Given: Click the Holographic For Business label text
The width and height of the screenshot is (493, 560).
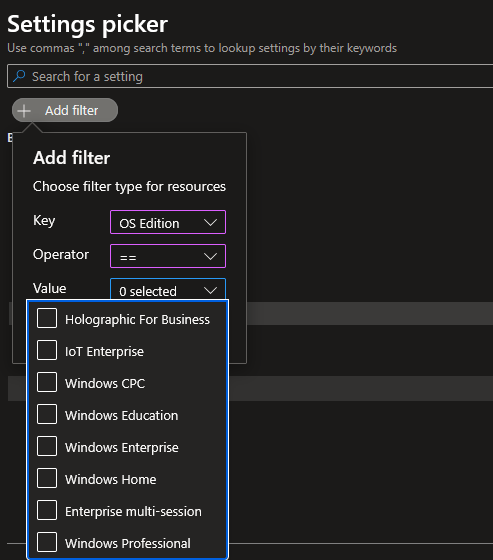Looking at the screenshot, I should (x=137, y=320).
